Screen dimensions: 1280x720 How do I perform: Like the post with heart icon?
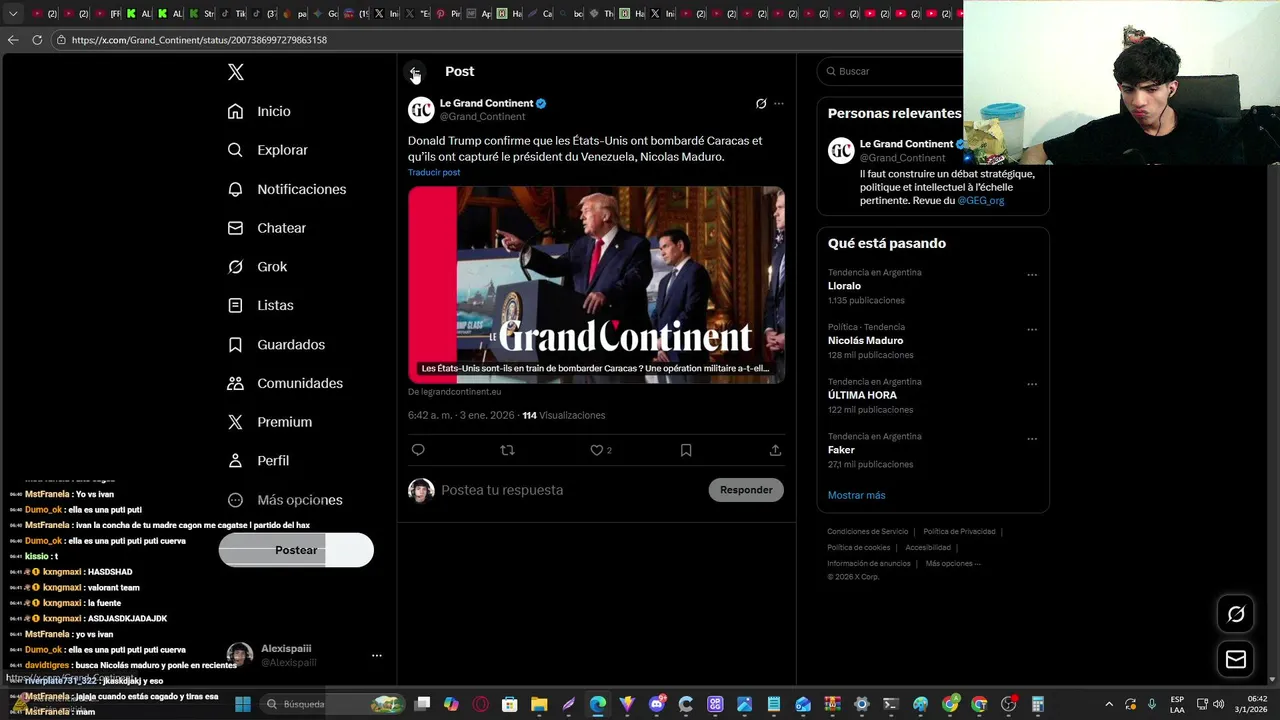597,450
